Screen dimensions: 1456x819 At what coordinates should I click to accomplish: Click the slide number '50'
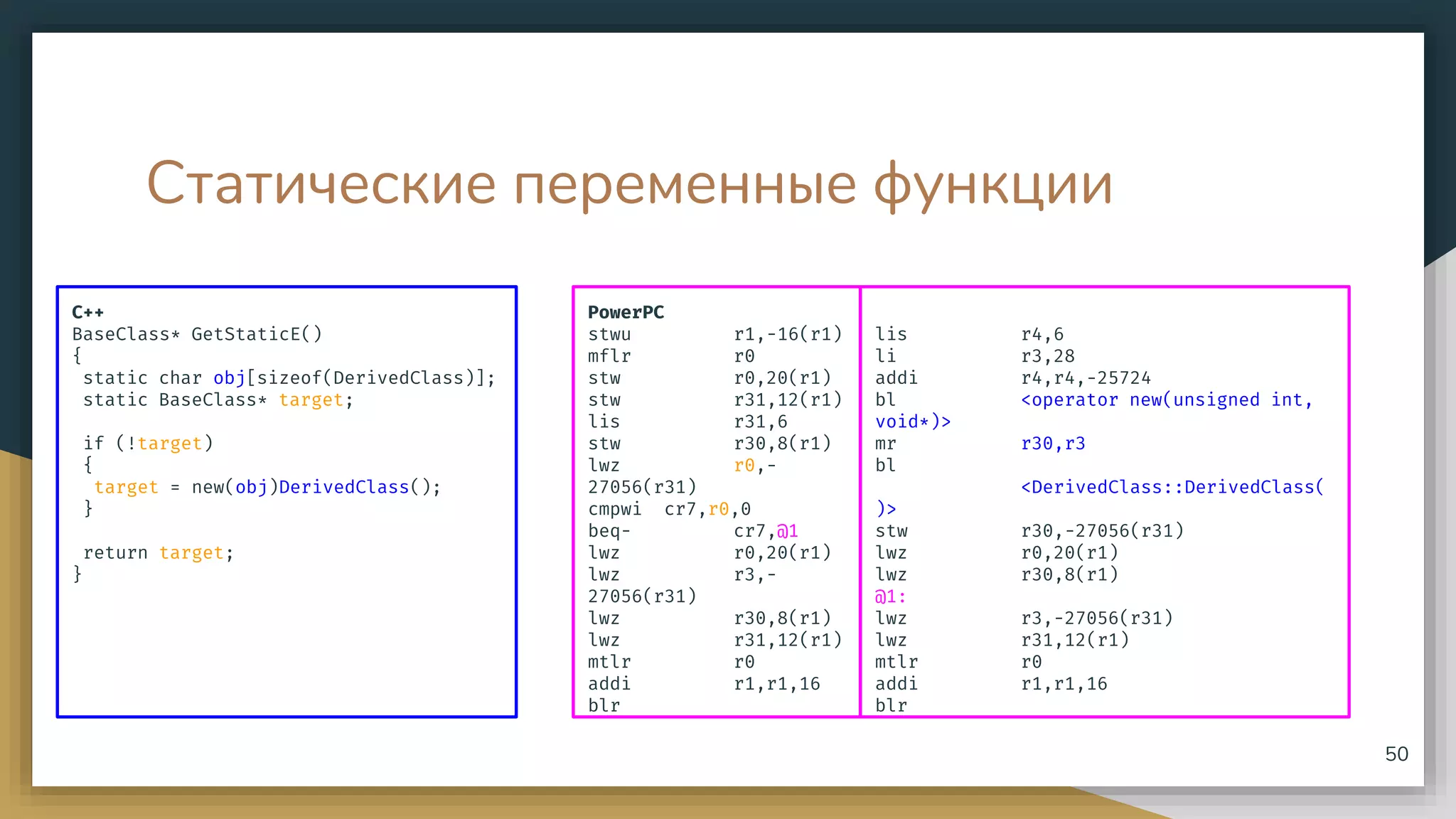1396,754
